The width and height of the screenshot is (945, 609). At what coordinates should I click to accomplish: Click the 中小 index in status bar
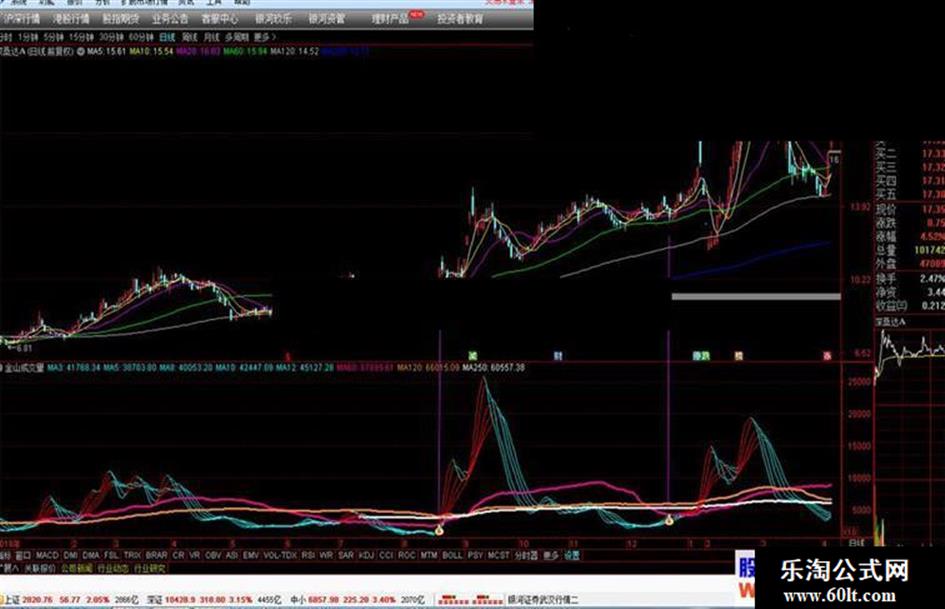coord(298,600)
